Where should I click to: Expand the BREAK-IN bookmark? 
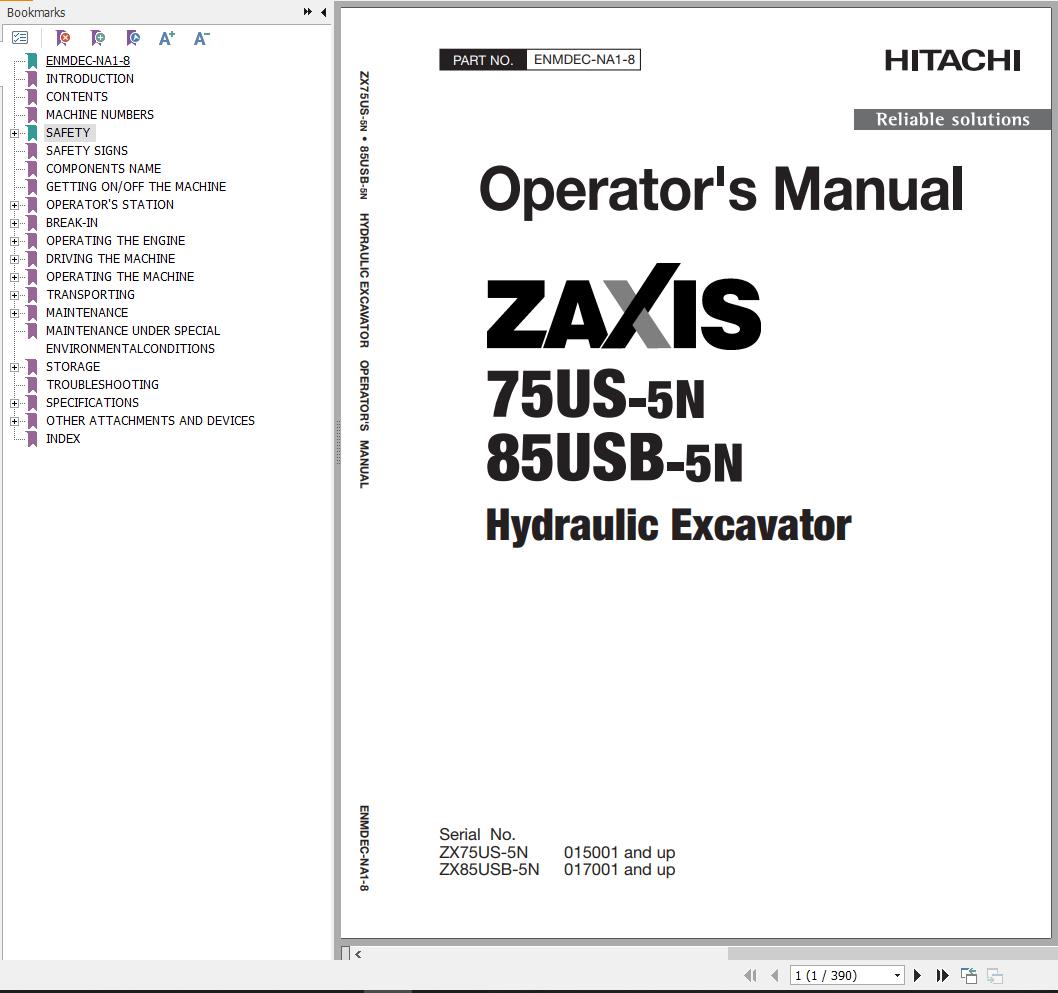click(x=14, y=223)
